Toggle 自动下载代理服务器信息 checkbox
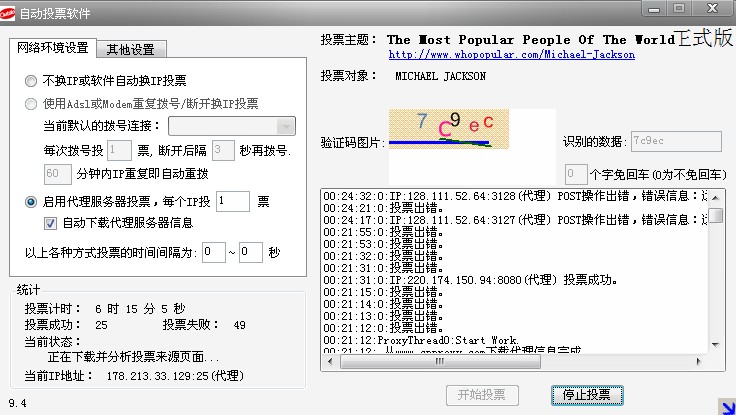736x415 pixels. (50, 223)
